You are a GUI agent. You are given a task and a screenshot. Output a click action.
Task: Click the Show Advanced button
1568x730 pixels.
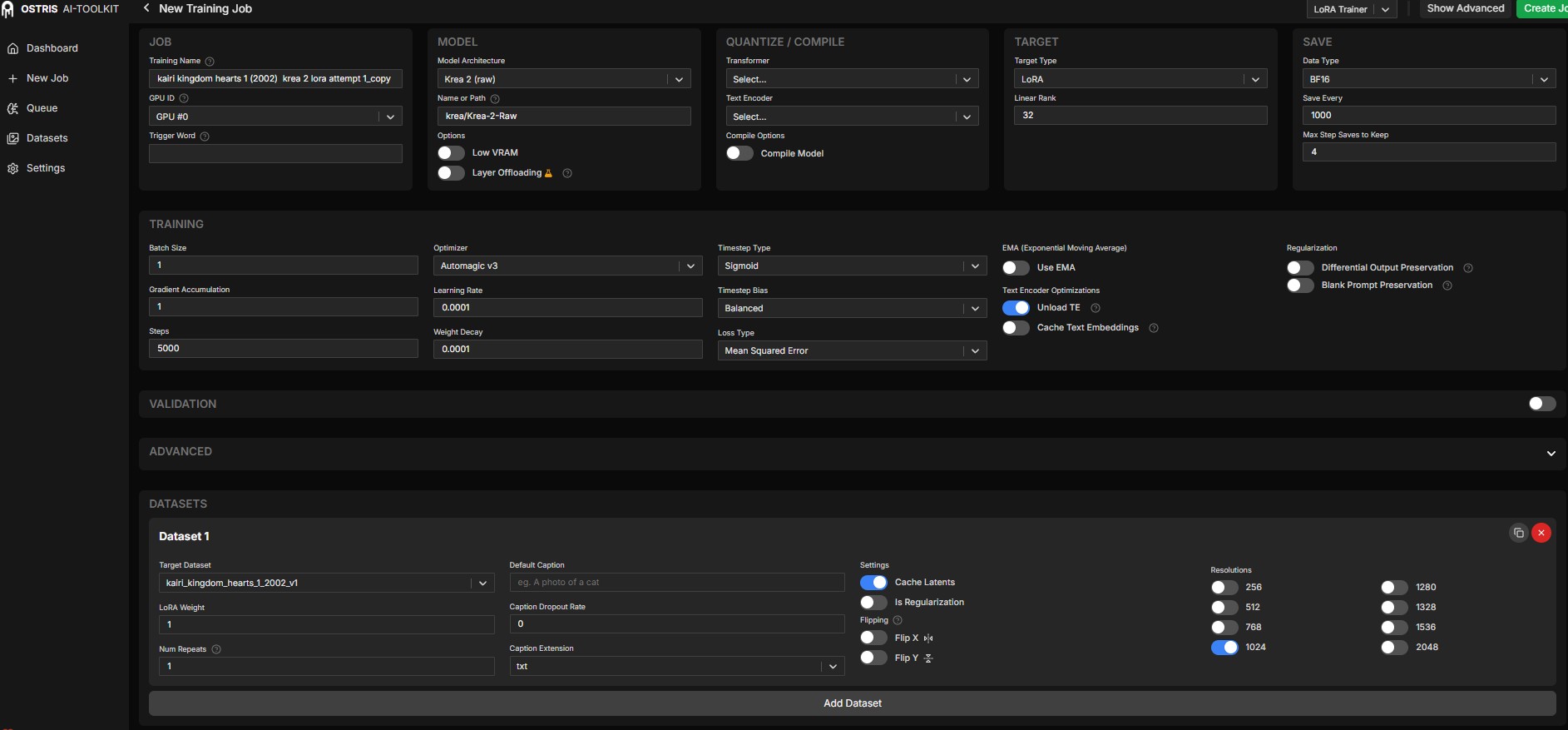pos(1466,8)
